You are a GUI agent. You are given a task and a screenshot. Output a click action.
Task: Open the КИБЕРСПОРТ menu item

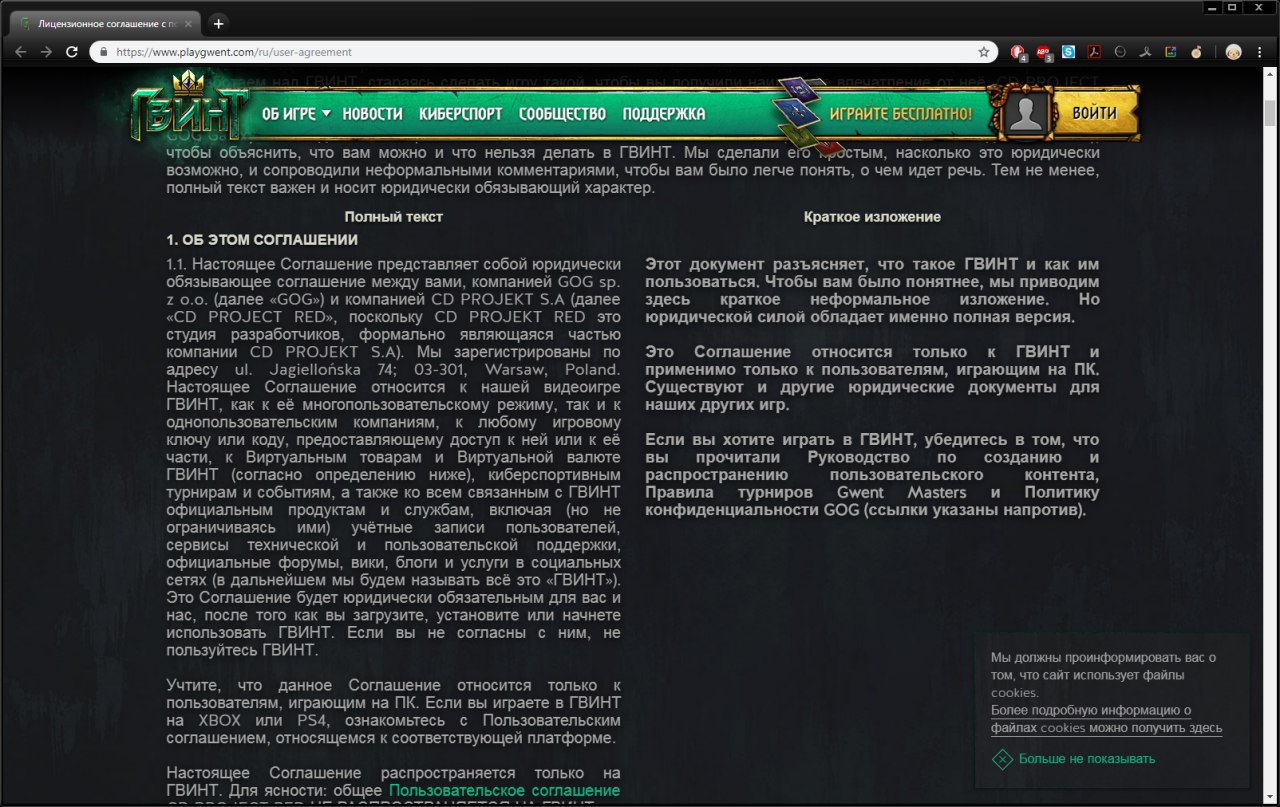coord(461,114)
